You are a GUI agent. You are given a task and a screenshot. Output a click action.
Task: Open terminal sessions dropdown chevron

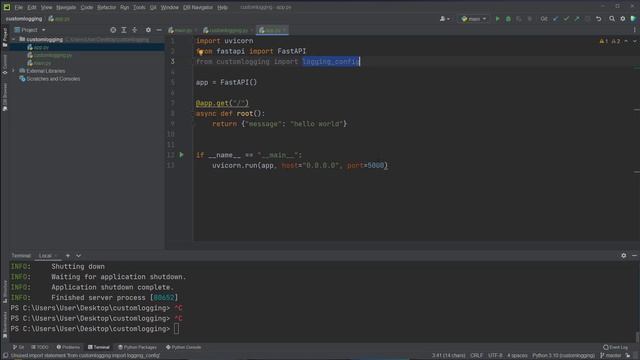78,256
